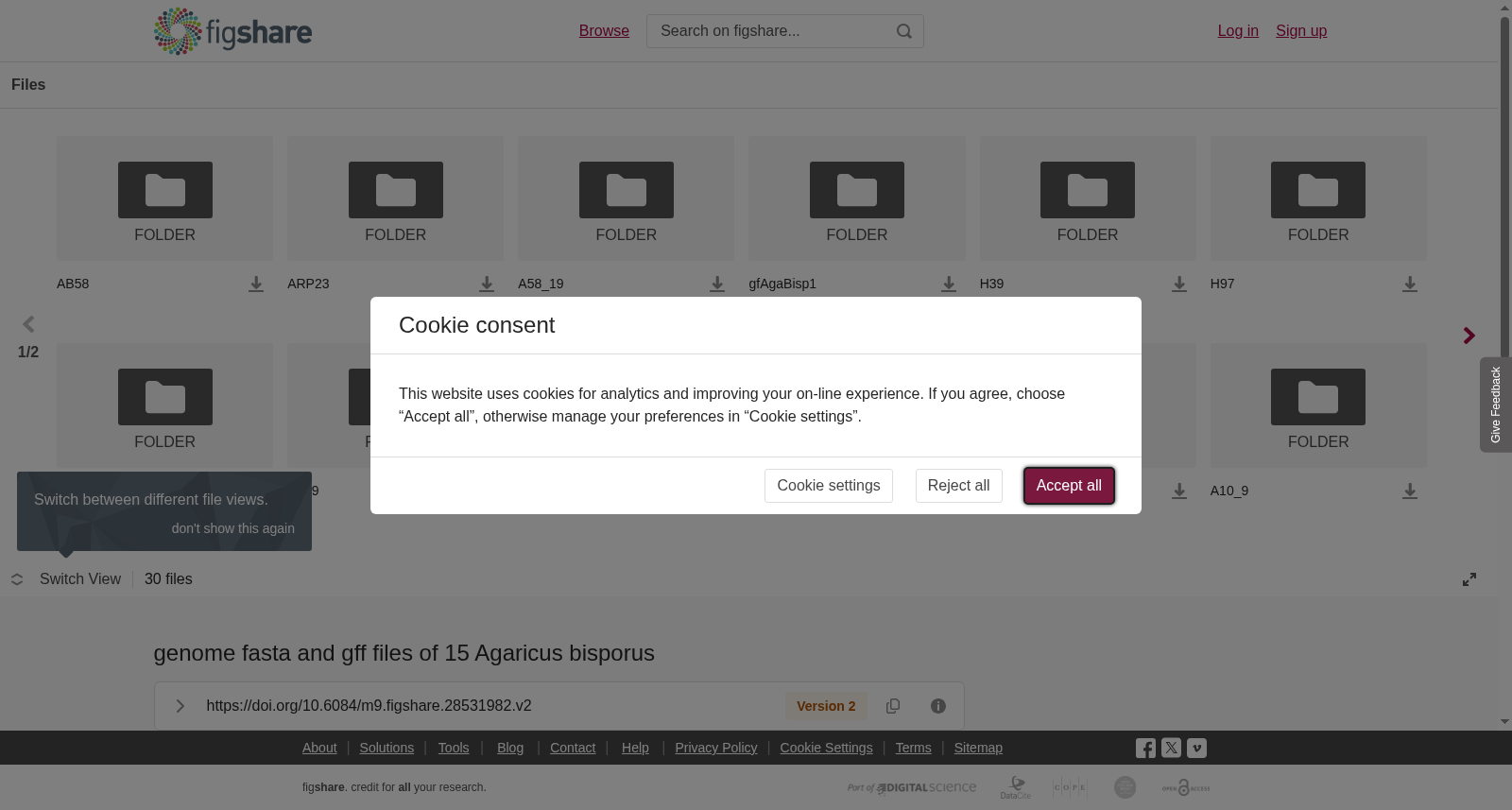
Task: Click Switch View toggle
Action: [x=66, y=579]
